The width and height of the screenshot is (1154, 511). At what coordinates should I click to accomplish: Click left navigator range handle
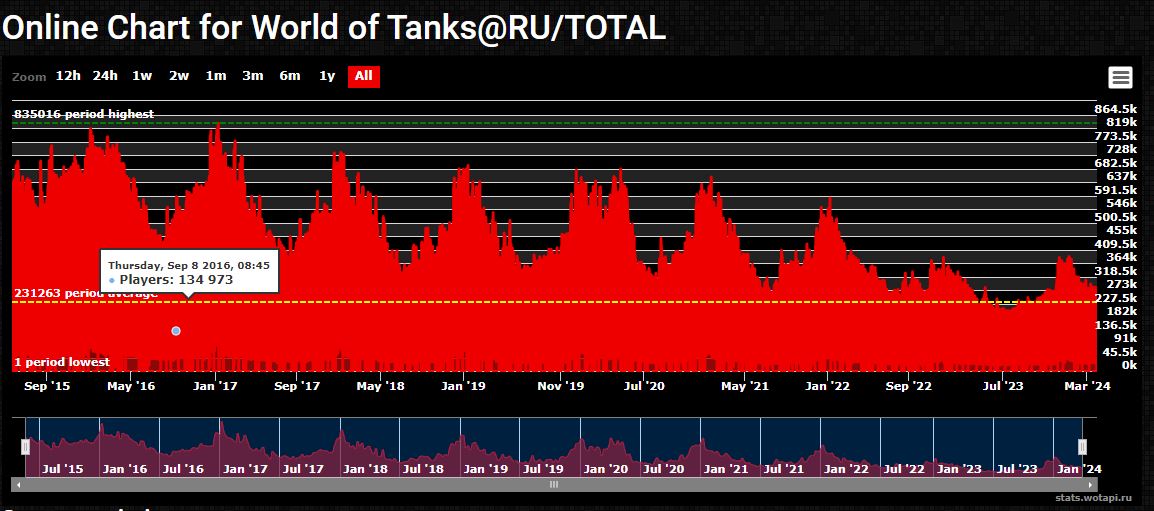[x=26, y=447]
